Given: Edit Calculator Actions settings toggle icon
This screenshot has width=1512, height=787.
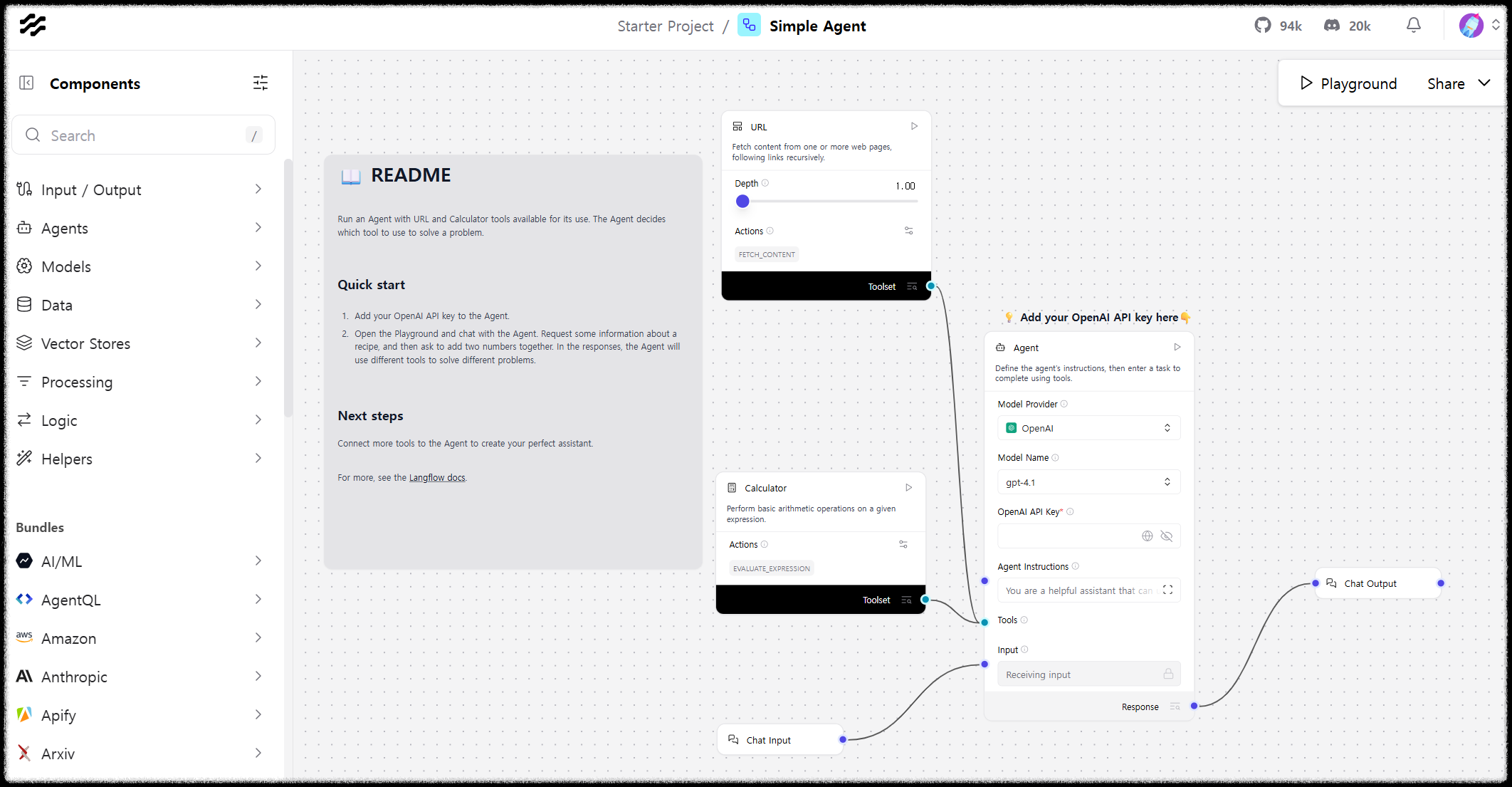Looking at the screenshot, I should pos(903,544).
